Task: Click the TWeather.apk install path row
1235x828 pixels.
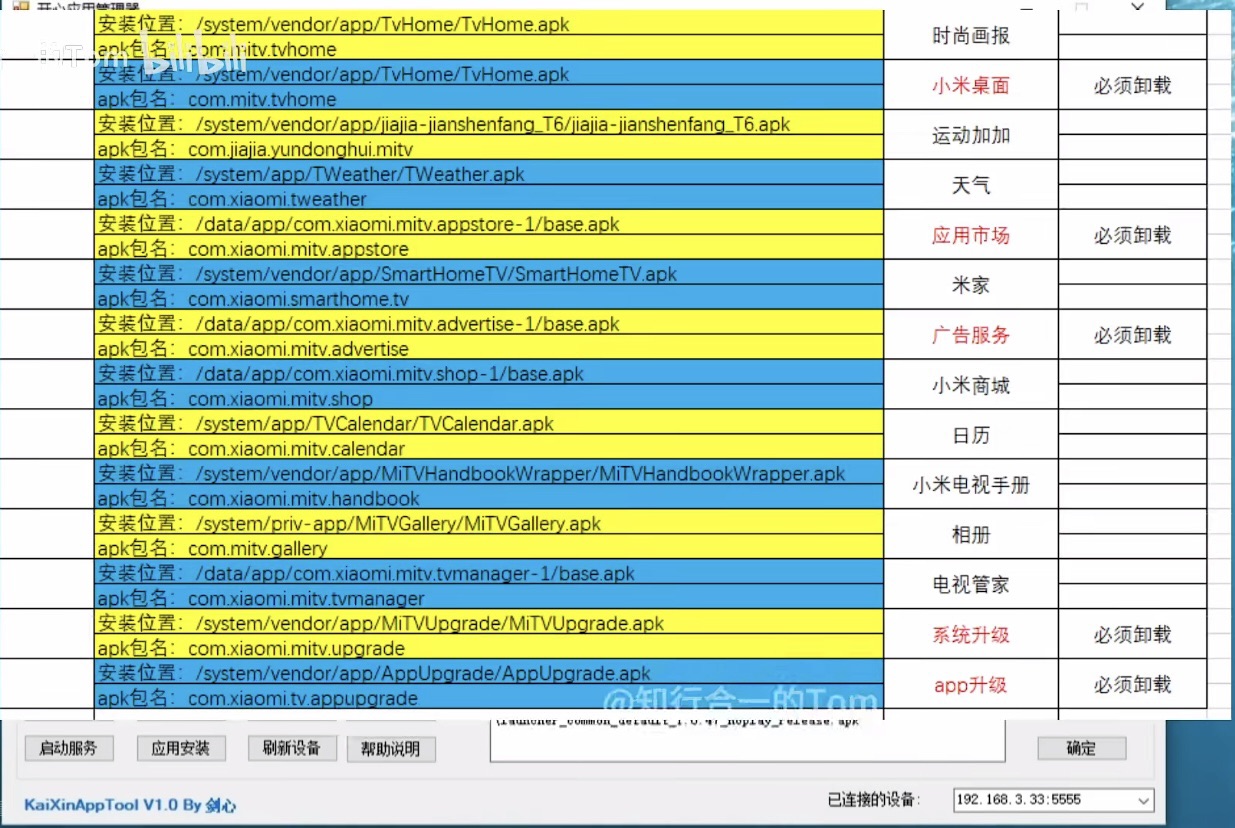Action: click(x=489, y=174)
